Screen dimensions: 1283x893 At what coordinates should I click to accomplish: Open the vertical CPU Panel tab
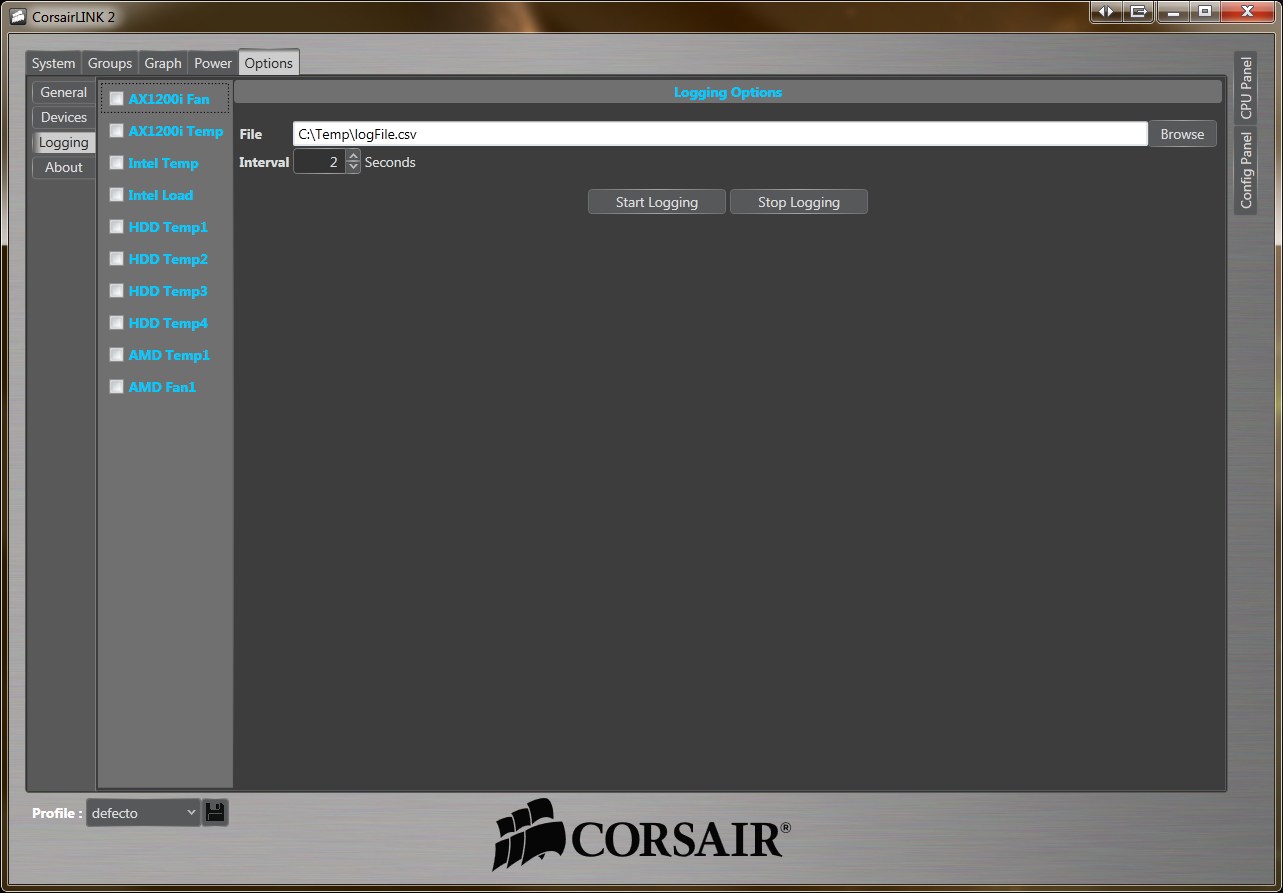(x=1246, y=88)
